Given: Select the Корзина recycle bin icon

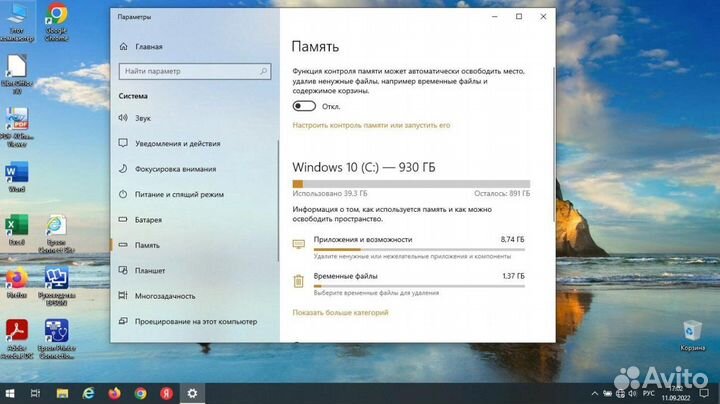Looking at the screenshot, I should [692, 336].
